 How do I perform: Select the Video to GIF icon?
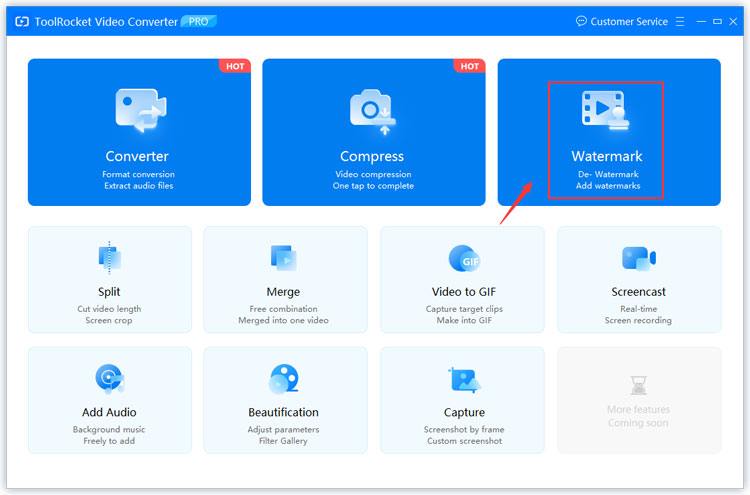pyautogui.click(x=464, y=258)
